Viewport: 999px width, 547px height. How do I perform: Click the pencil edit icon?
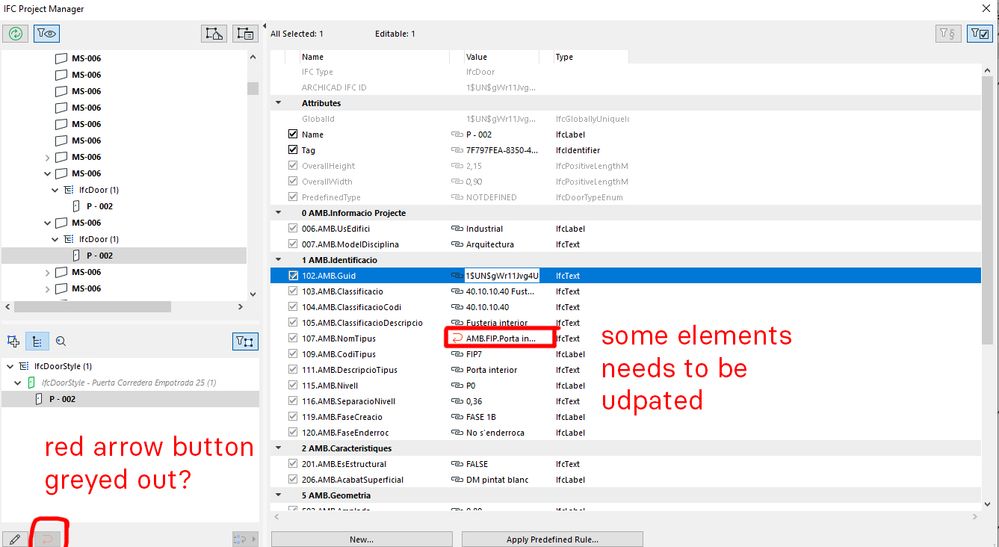pos(14,539)
